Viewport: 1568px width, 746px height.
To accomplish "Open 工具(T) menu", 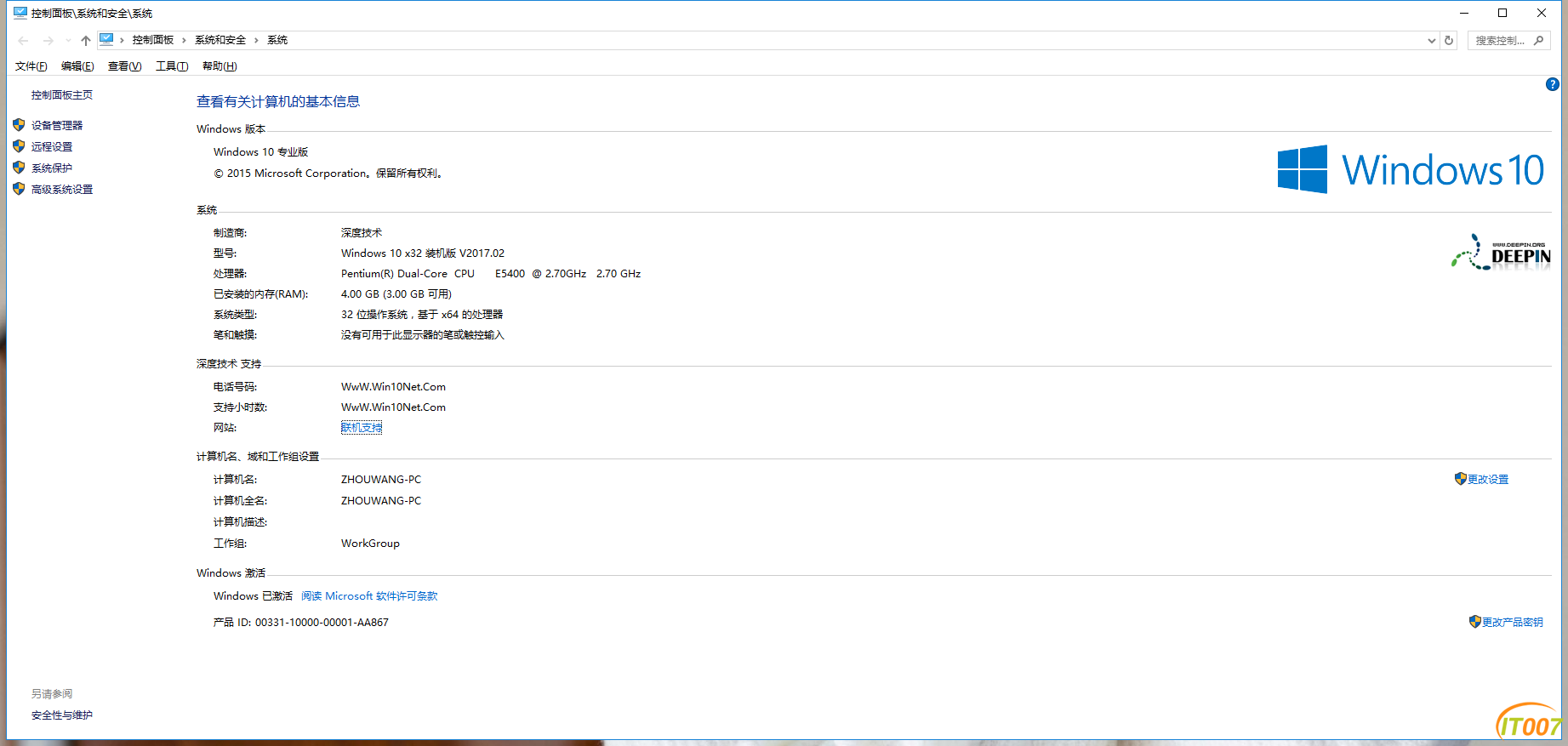I will [172, 66].
